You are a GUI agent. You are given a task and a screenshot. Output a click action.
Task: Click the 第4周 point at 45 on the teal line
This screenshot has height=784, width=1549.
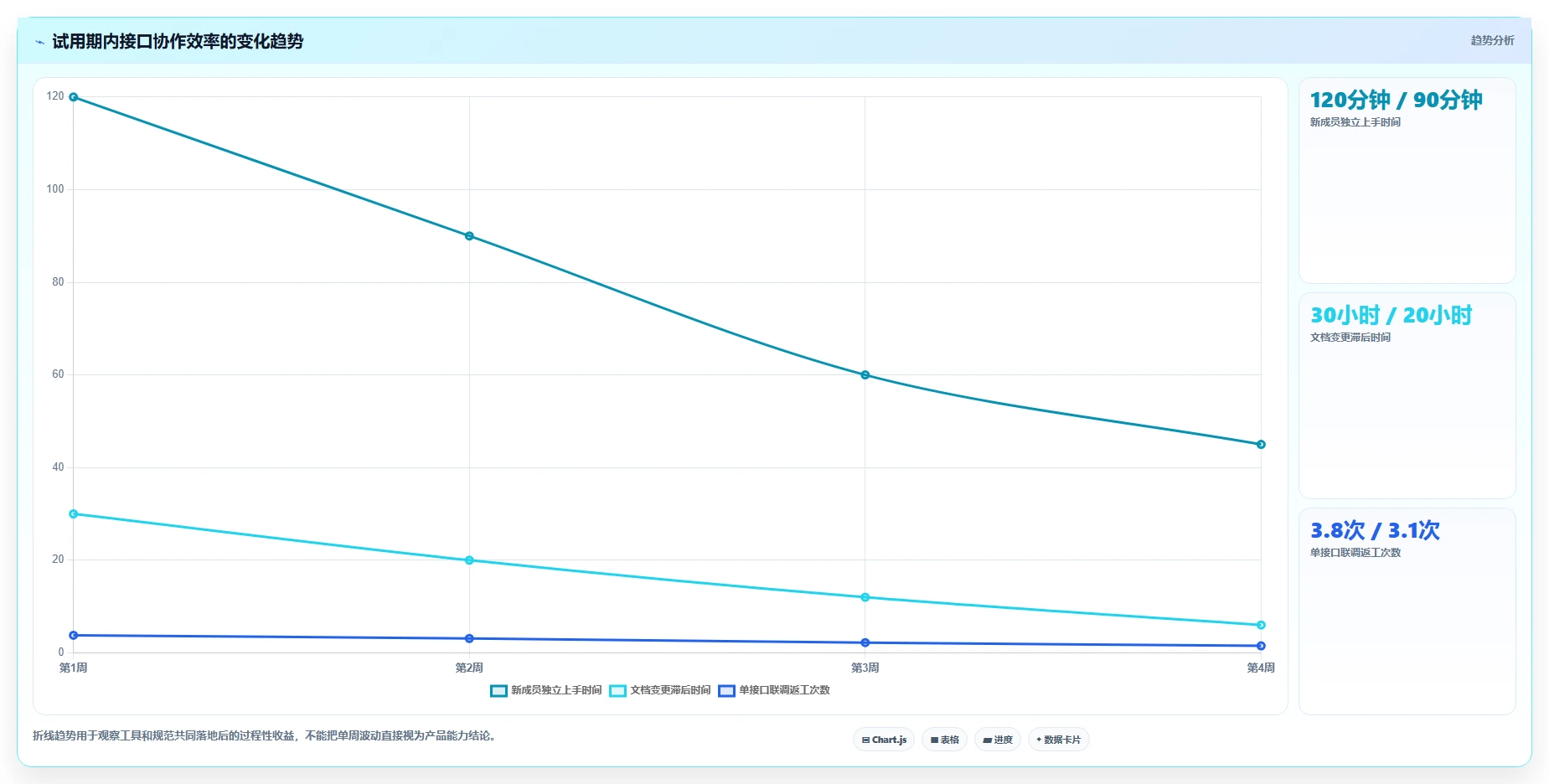[x=1261, y=445]
